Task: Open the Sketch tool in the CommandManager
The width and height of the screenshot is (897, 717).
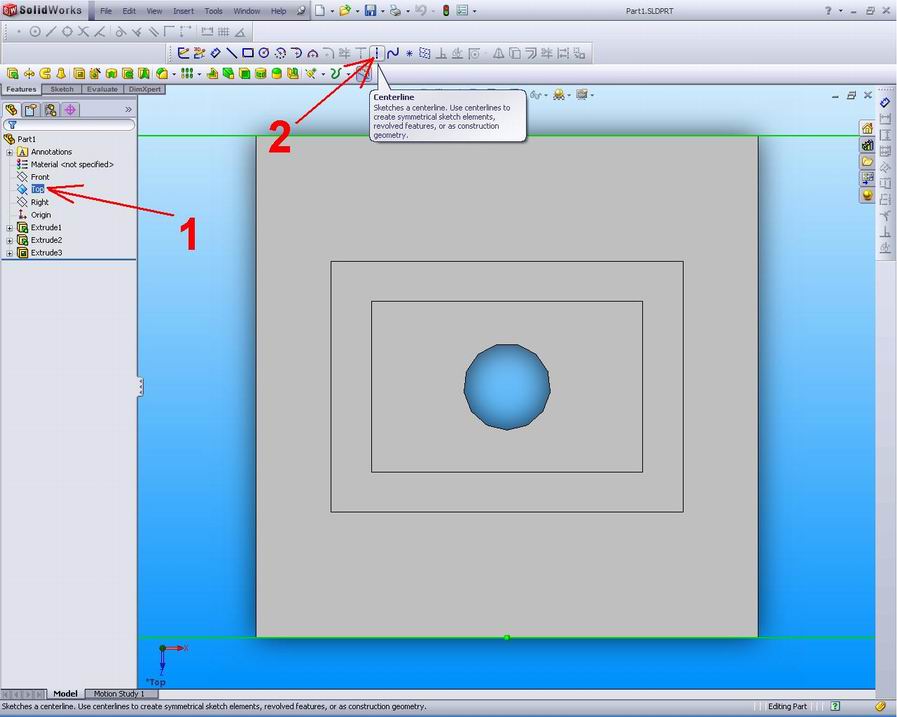Action: (61, 89)
